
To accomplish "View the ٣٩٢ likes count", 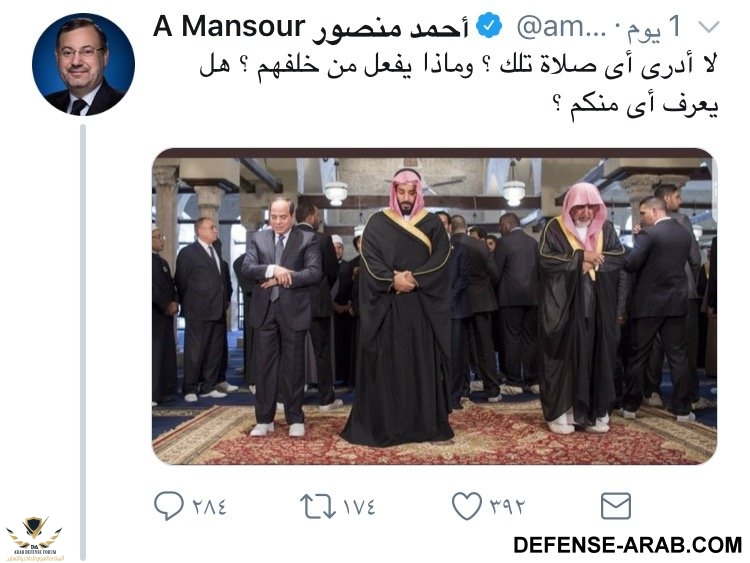I will (507, 506).
